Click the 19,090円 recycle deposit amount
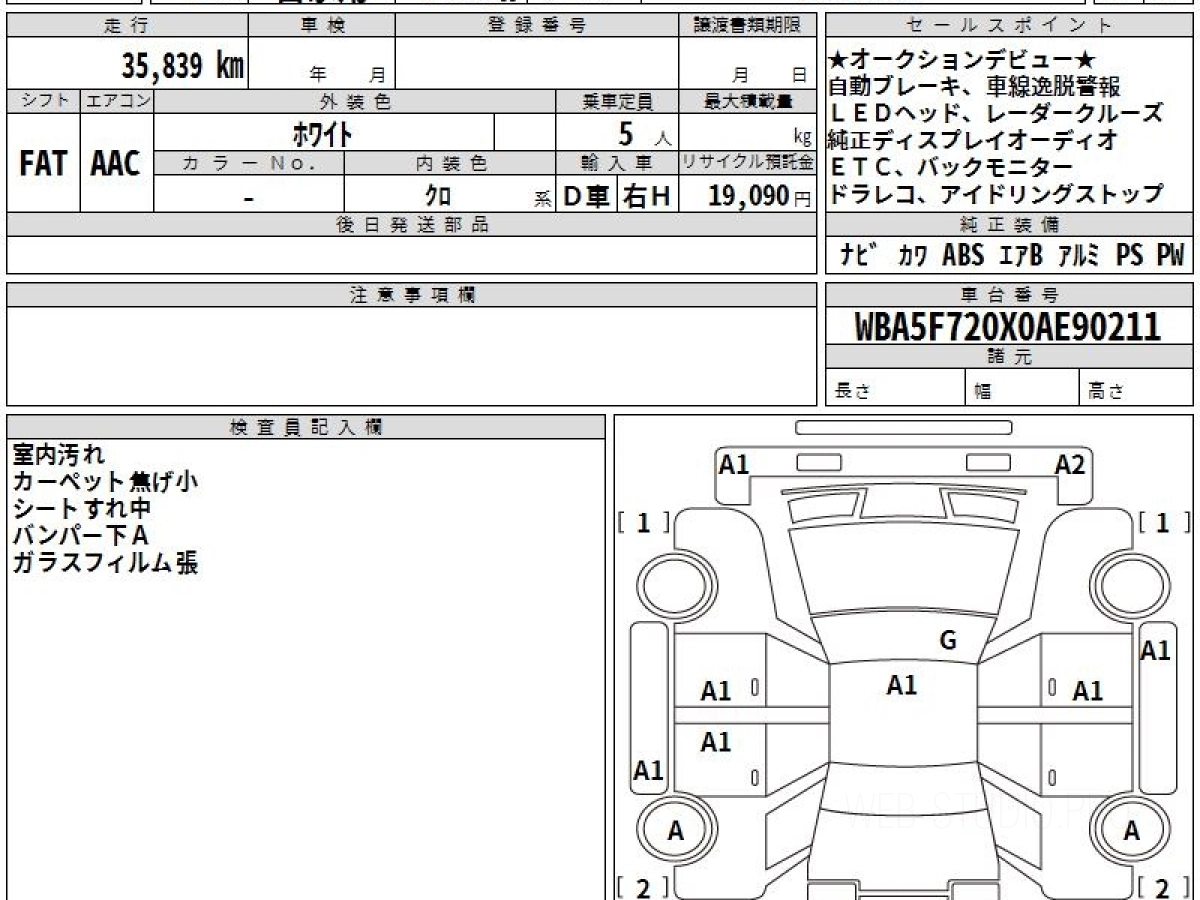The image size is (1200, 900). click(x=748, y=197)
